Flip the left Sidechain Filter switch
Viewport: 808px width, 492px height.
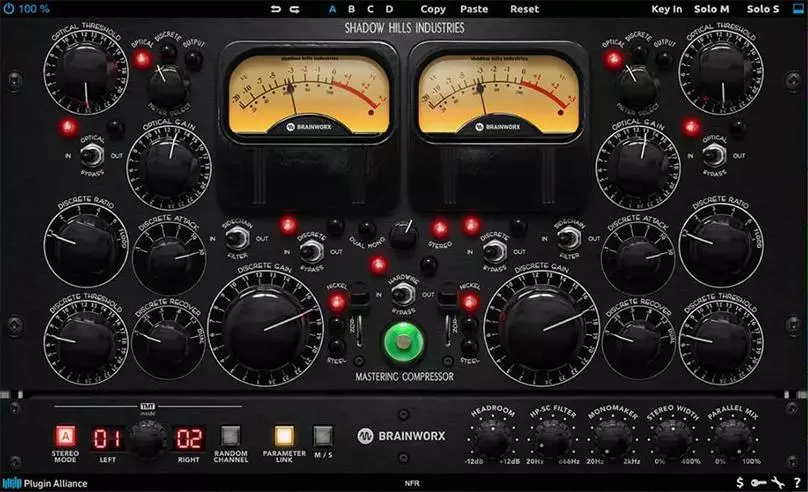pos(237,239)
